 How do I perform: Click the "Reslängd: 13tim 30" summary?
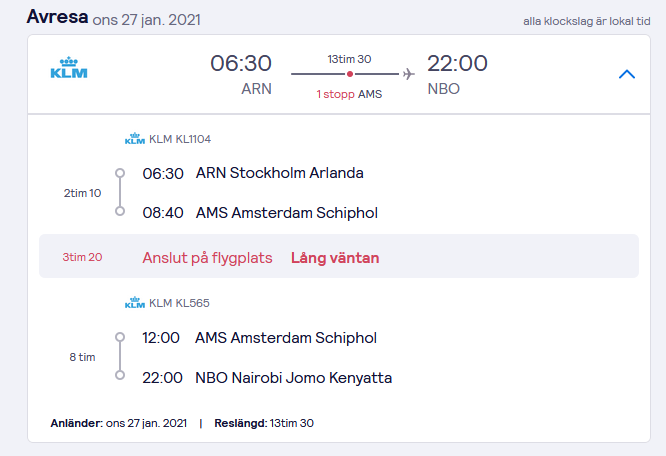coord(264,423)
